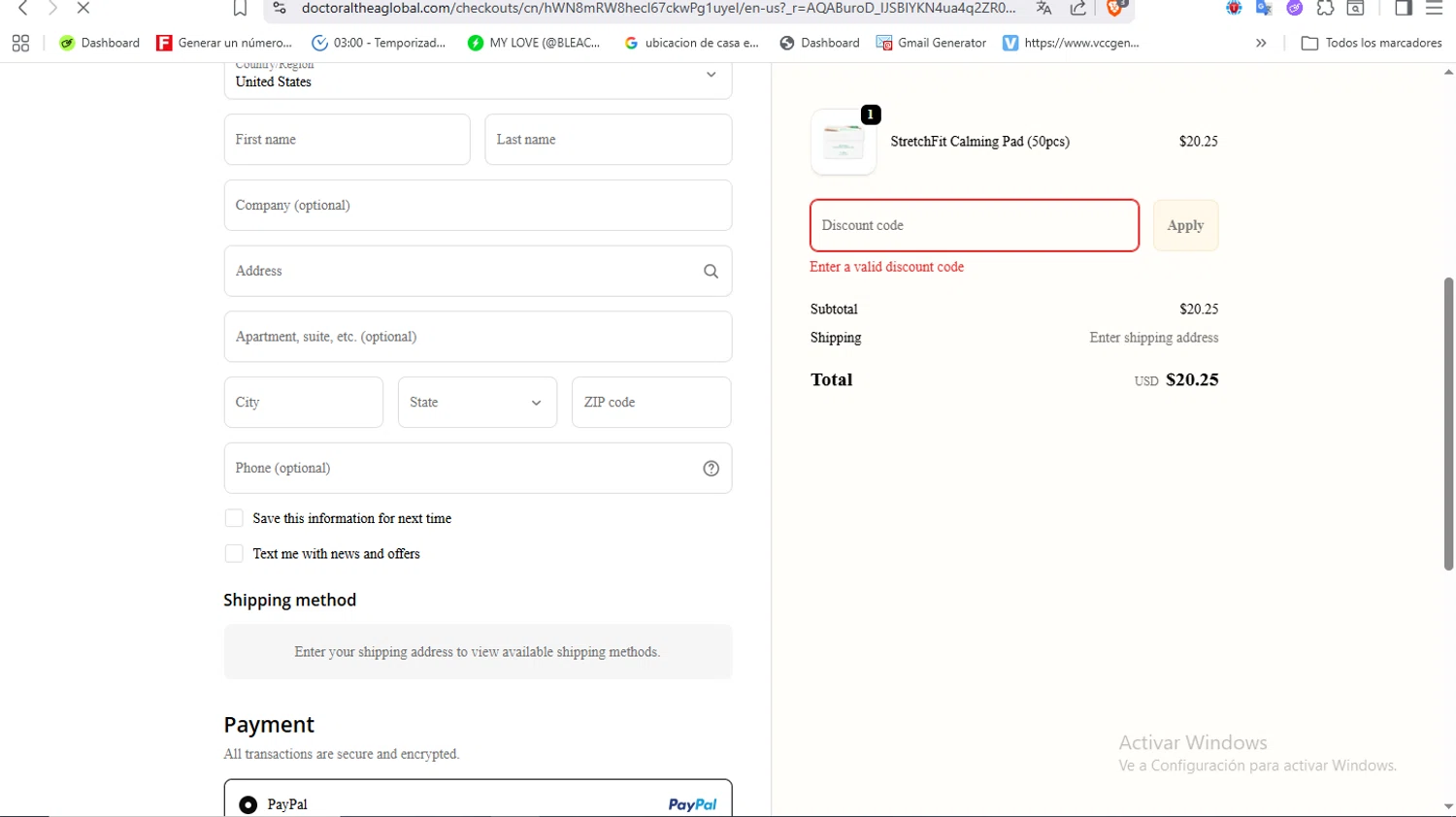The image size is (1456, 817).
Task: Open the second Dashboard bookmark with globe icon
Action: pyautogui.click(x=820, y=43)
